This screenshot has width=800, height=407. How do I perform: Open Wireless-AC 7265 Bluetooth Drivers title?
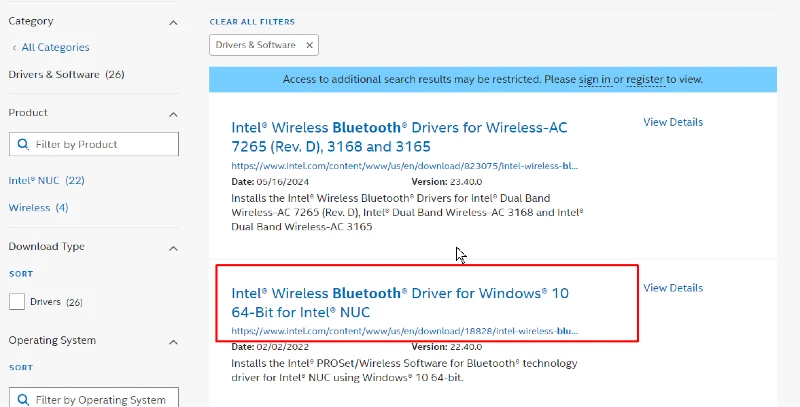[399, 137]
